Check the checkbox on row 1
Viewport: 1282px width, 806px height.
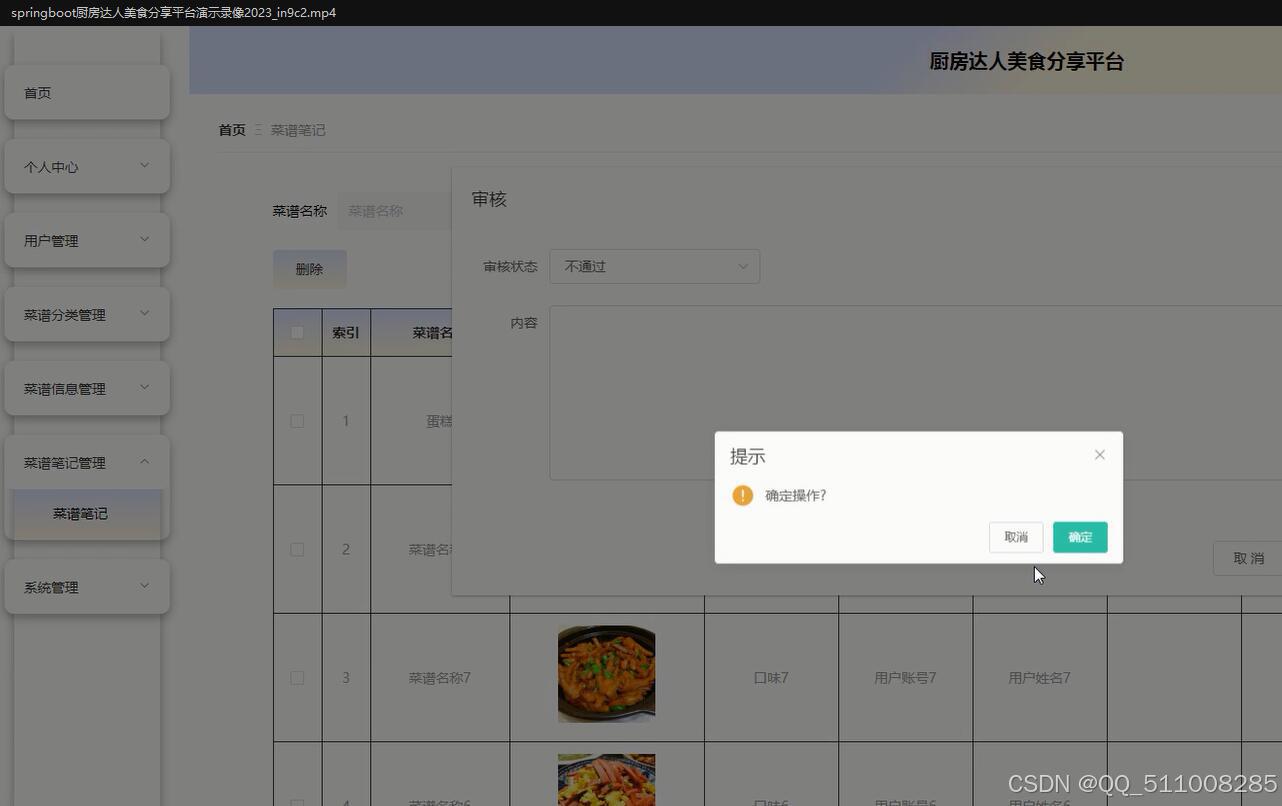[x=296, y=421]
